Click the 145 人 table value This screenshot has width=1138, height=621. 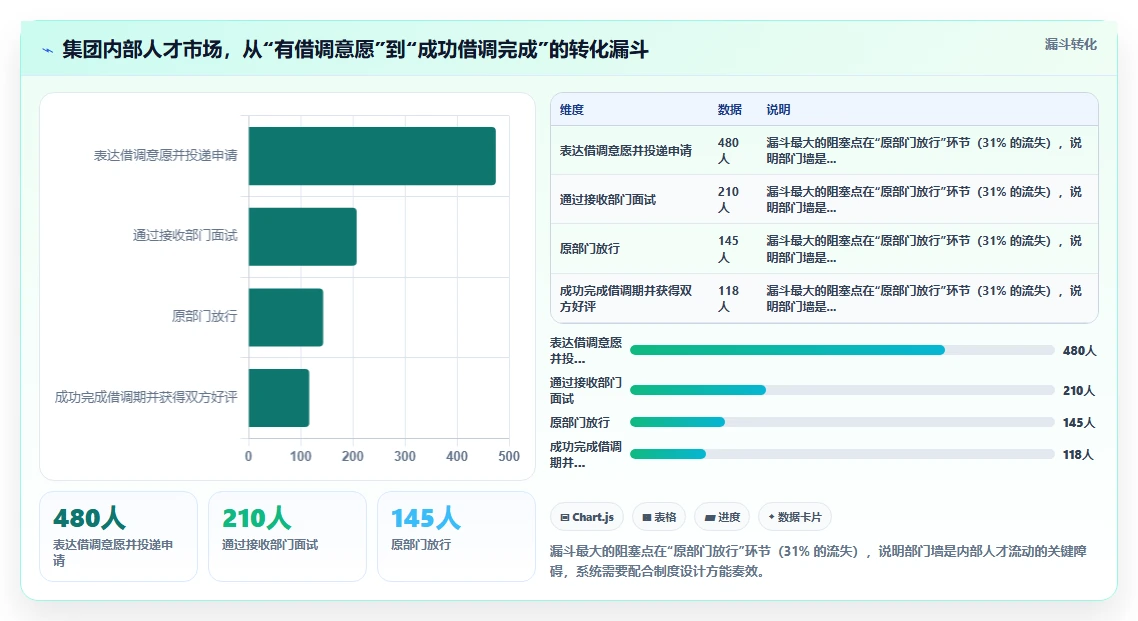pyautogui.click(x=728, y=249)
